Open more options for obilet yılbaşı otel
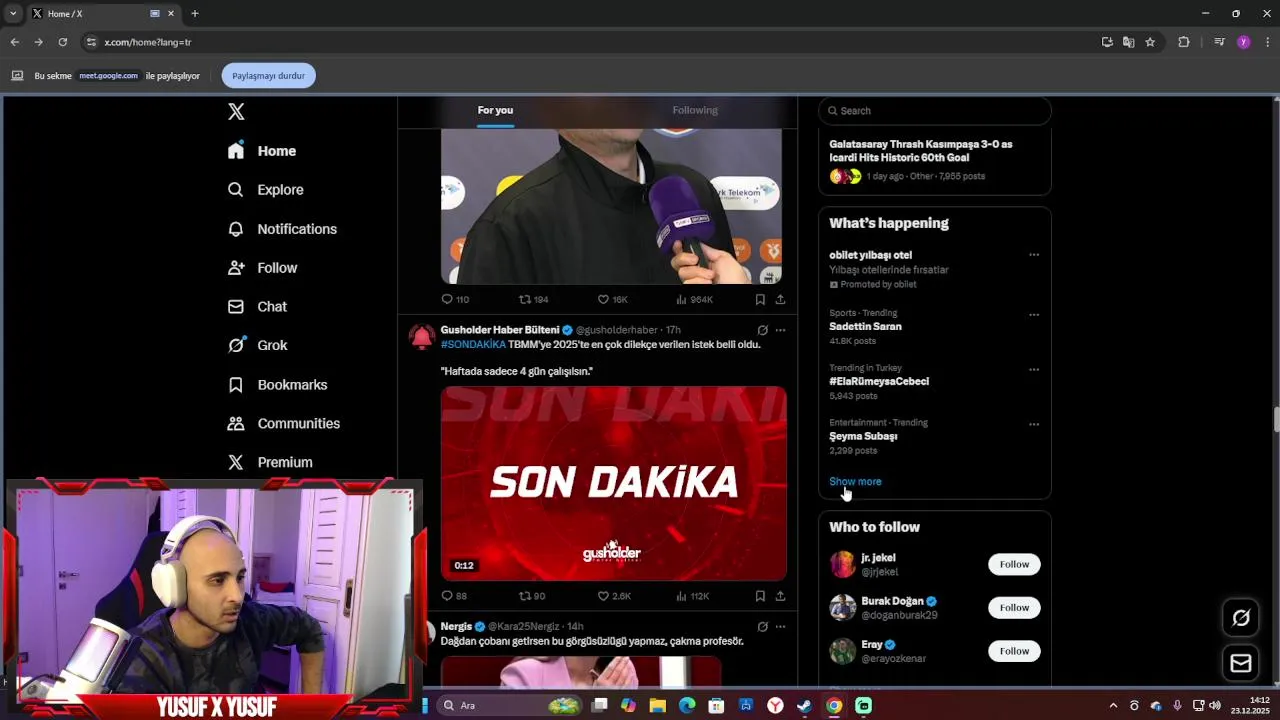 tap(1034, 255)
